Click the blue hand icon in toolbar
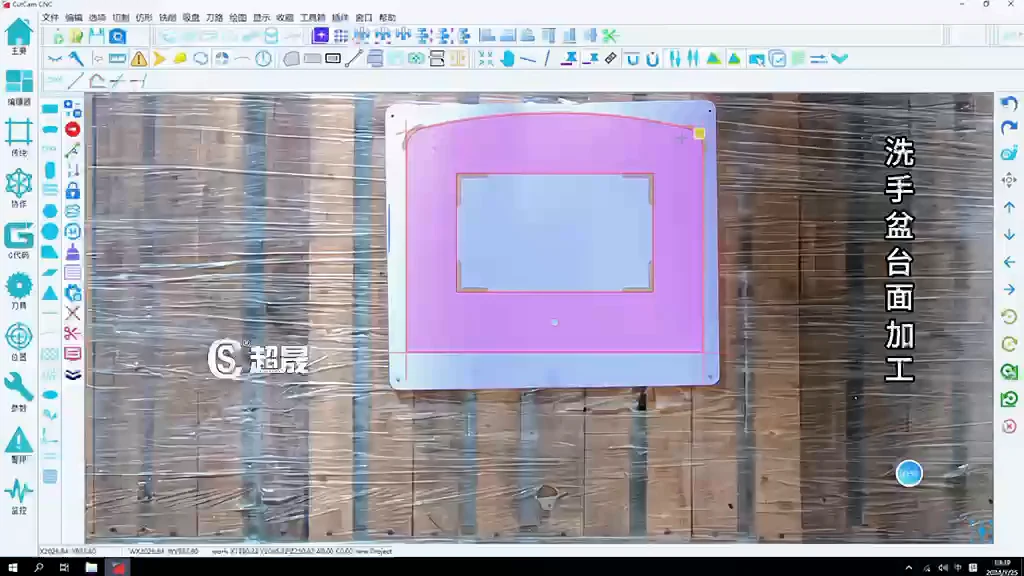Image resolution: width=1024 pixels, height=576 pixels. click(x=507, y=59)
